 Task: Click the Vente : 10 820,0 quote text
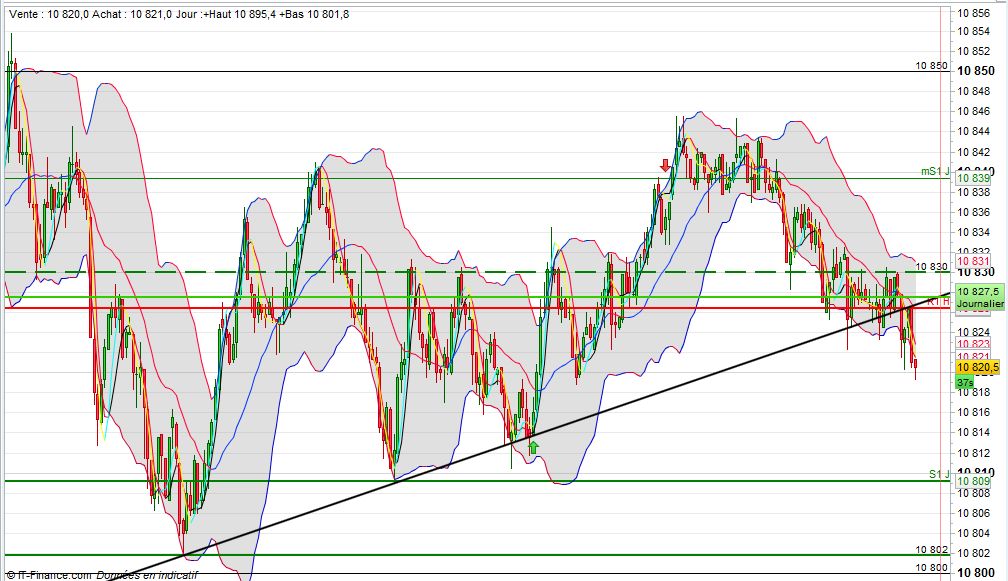tap(49, 14)
